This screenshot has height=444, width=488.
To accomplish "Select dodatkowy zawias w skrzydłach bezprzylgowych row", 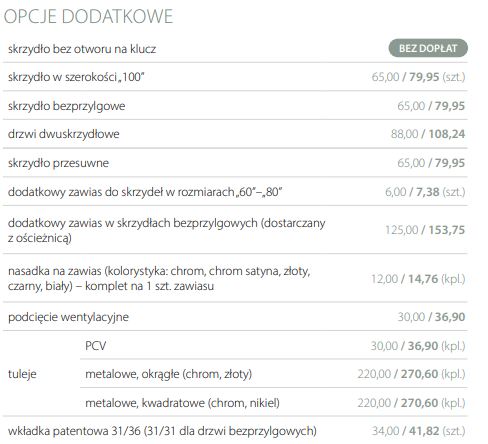I will click(235, 230).
